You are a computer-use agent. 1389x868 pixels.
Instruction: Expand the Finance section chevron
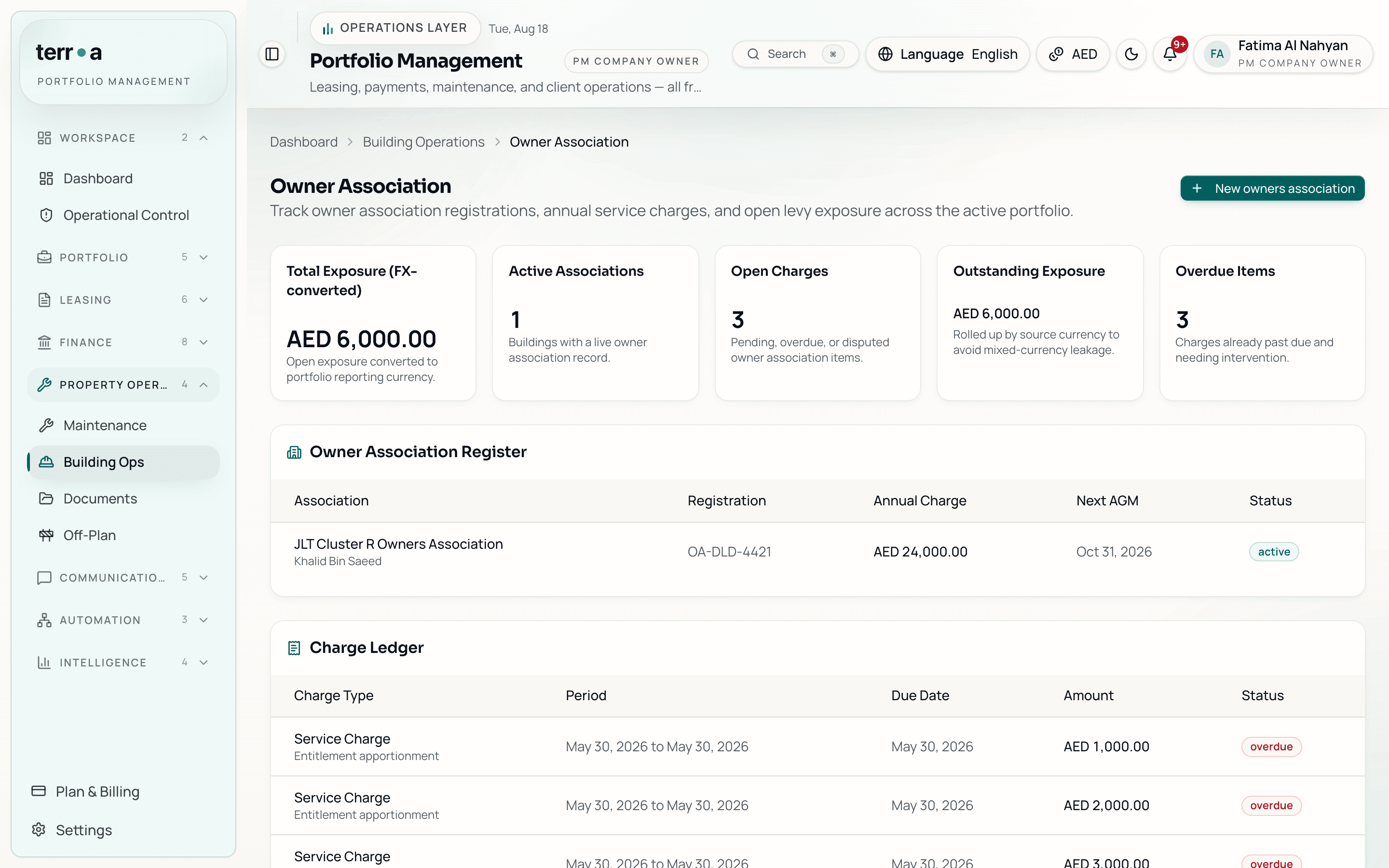(204, 342)
